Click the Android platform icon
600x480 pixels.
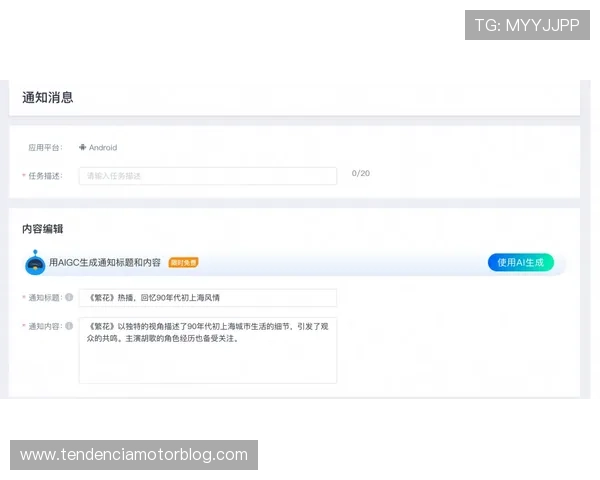point(82,147)
